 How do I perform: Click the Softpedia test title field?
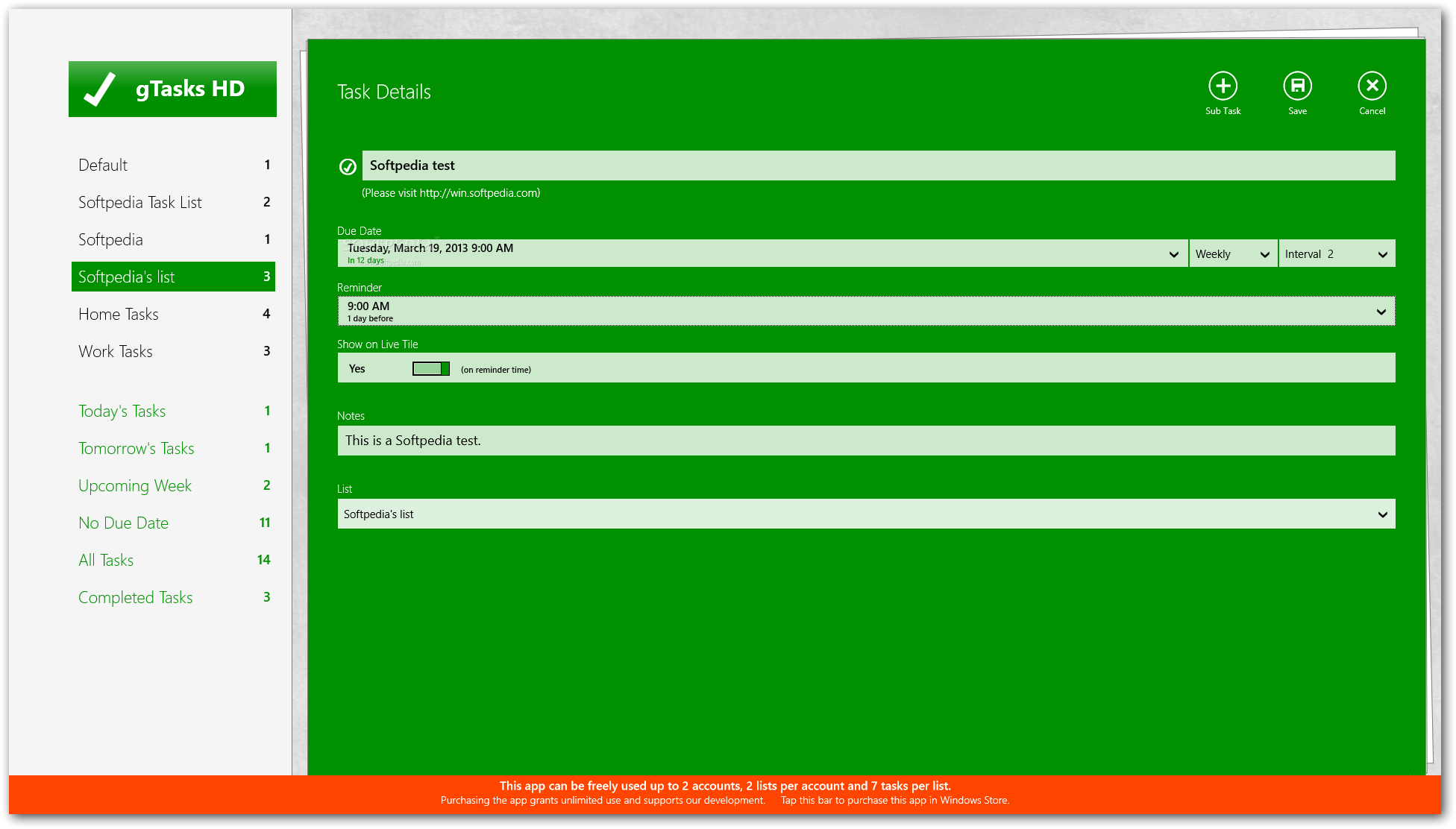[x=879, y=166]
